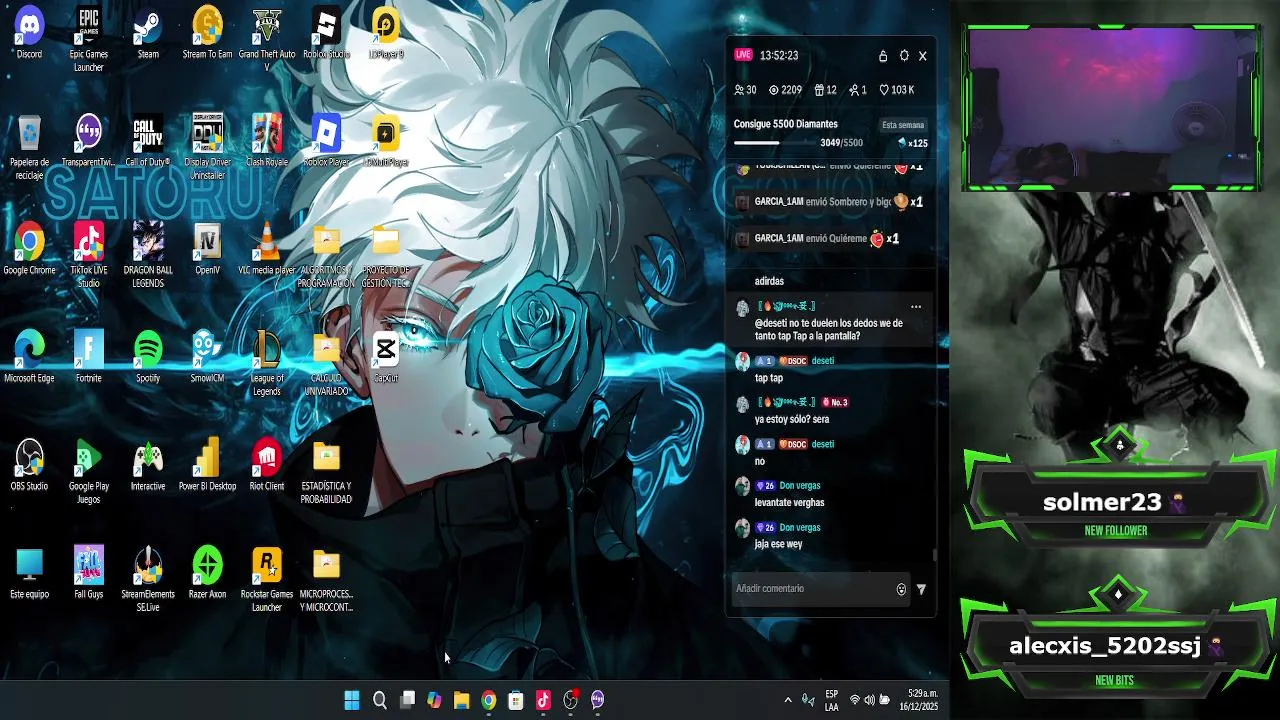1280x720 pixels.
Task: Select the Spotify desktop icon
Action: pos(148,357)
